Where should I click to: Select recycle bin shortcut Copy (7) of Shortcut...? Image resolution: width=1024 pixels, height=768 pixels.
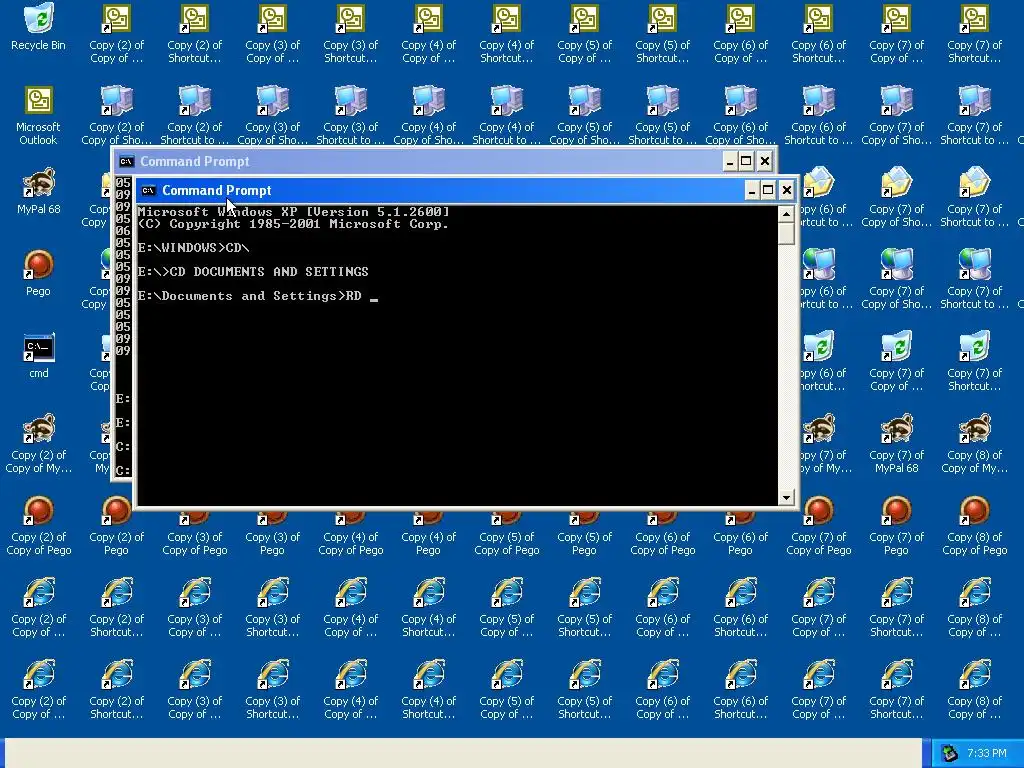[974, 362]
